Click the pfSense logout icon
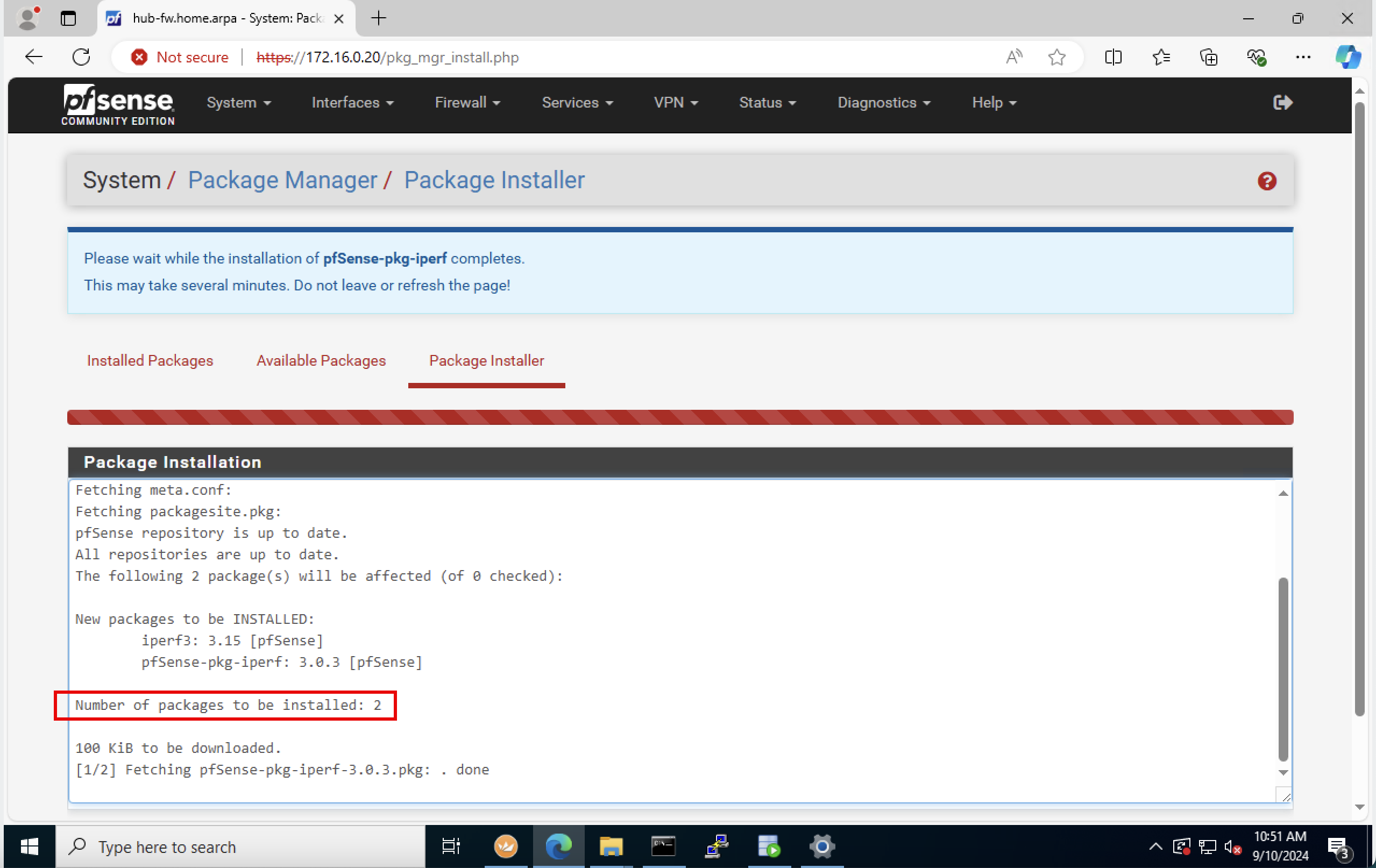Image resolution: width=1376 pixels, height=868 pixels. [x=1282, y=102]
